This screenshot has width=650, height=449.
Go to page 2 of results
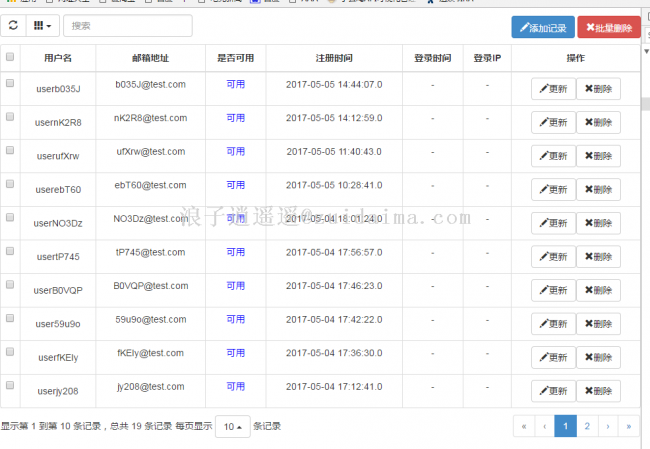pos(587,427)
